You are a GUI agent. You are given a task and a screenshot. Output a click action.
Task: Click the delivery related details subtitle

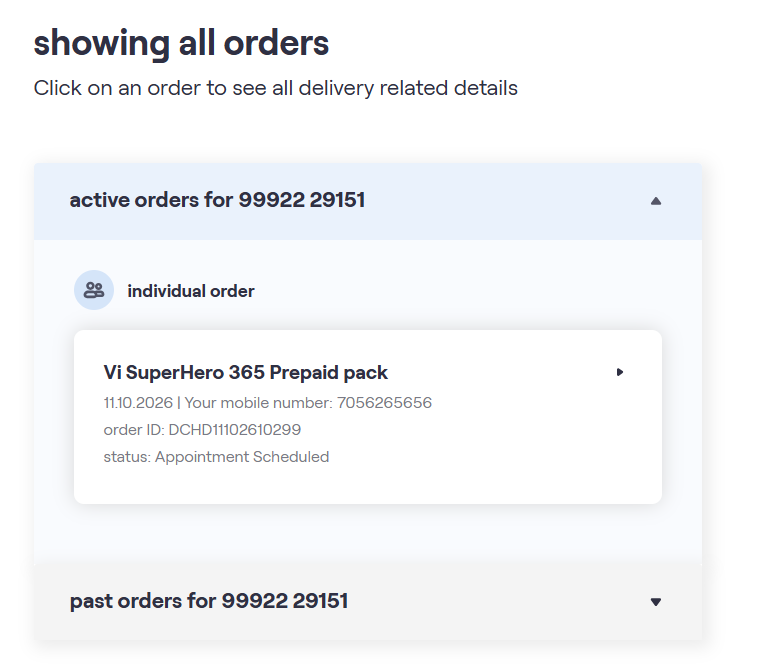click(x=276, y=88)
